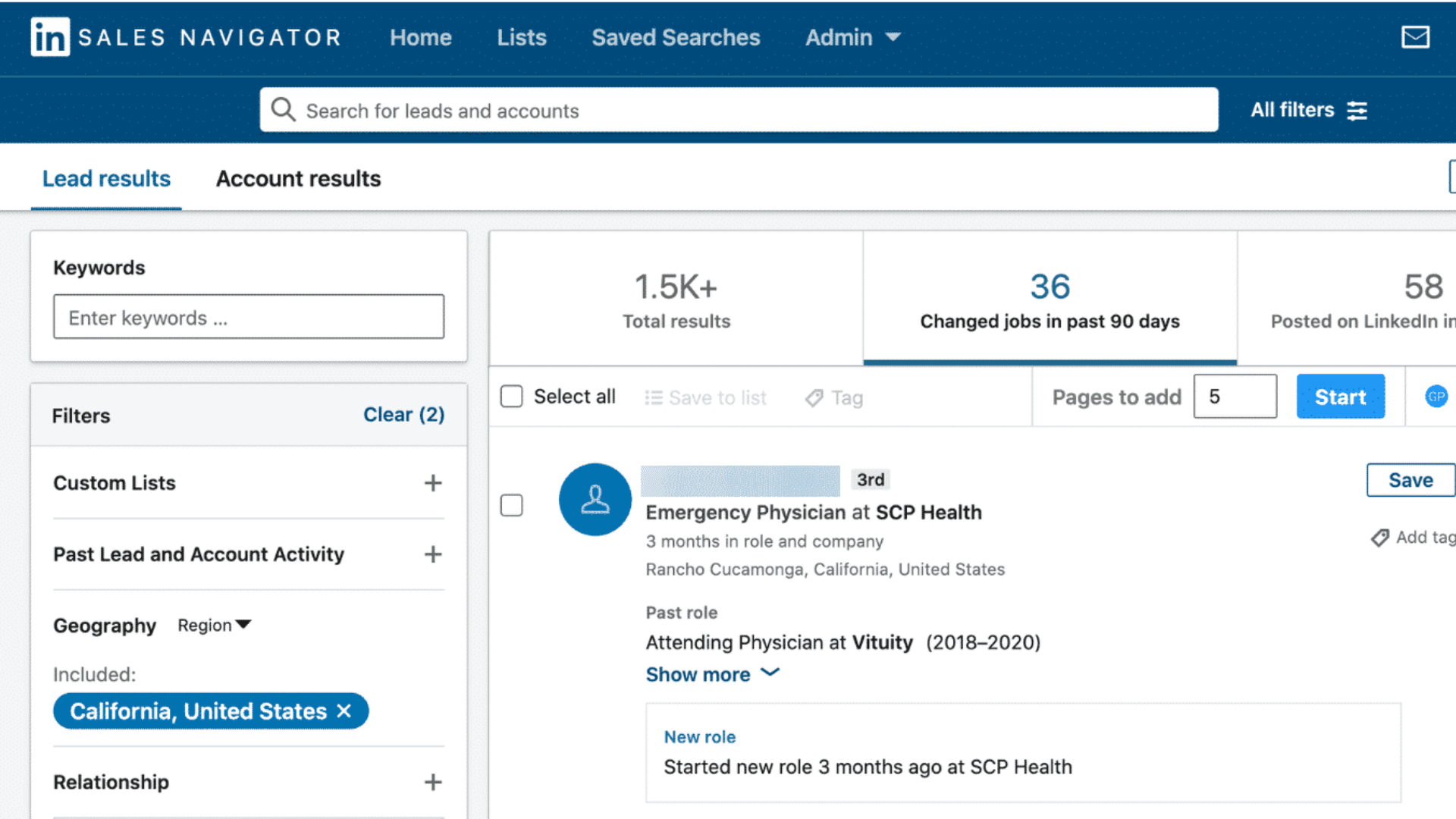Viewport: 1456px width, 819px height.
Task: Open Saved Searches in top navigation
Action: click(675, 37)
